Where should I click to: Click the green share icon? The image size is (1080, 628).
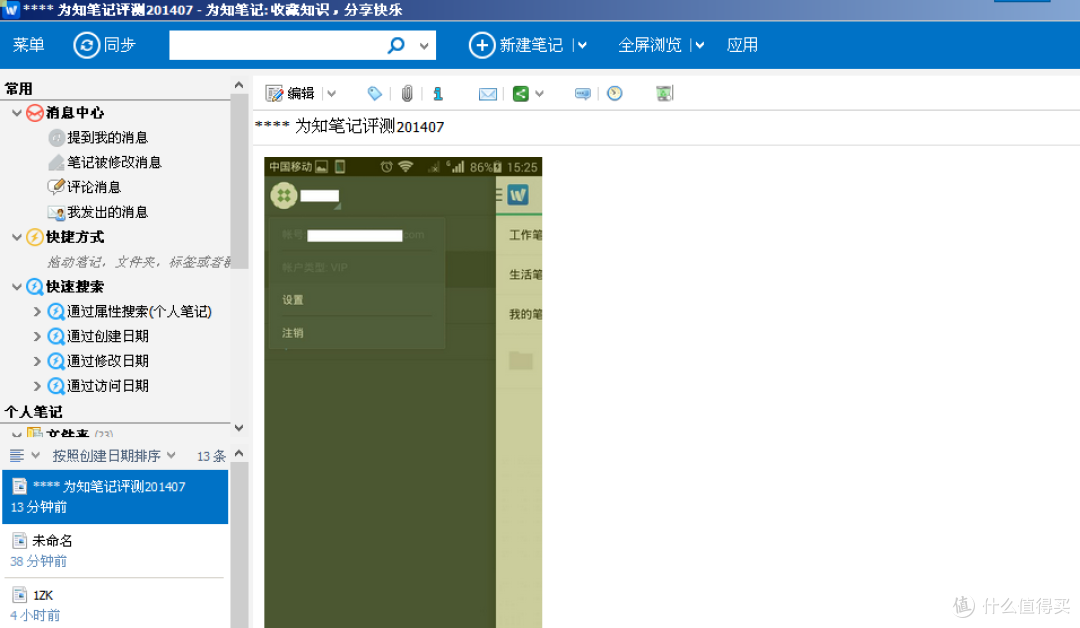click(521, 94)
